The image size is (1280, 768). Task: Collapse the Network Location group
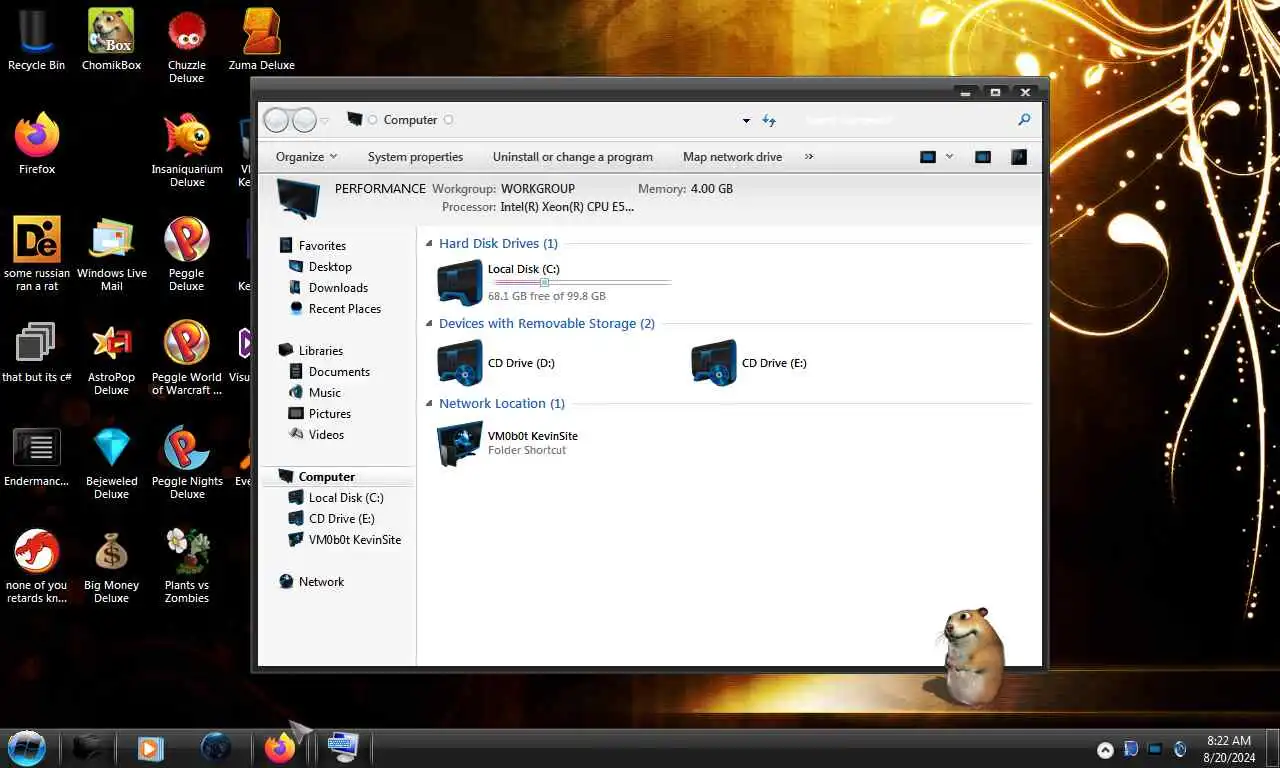tap(430, 404)
